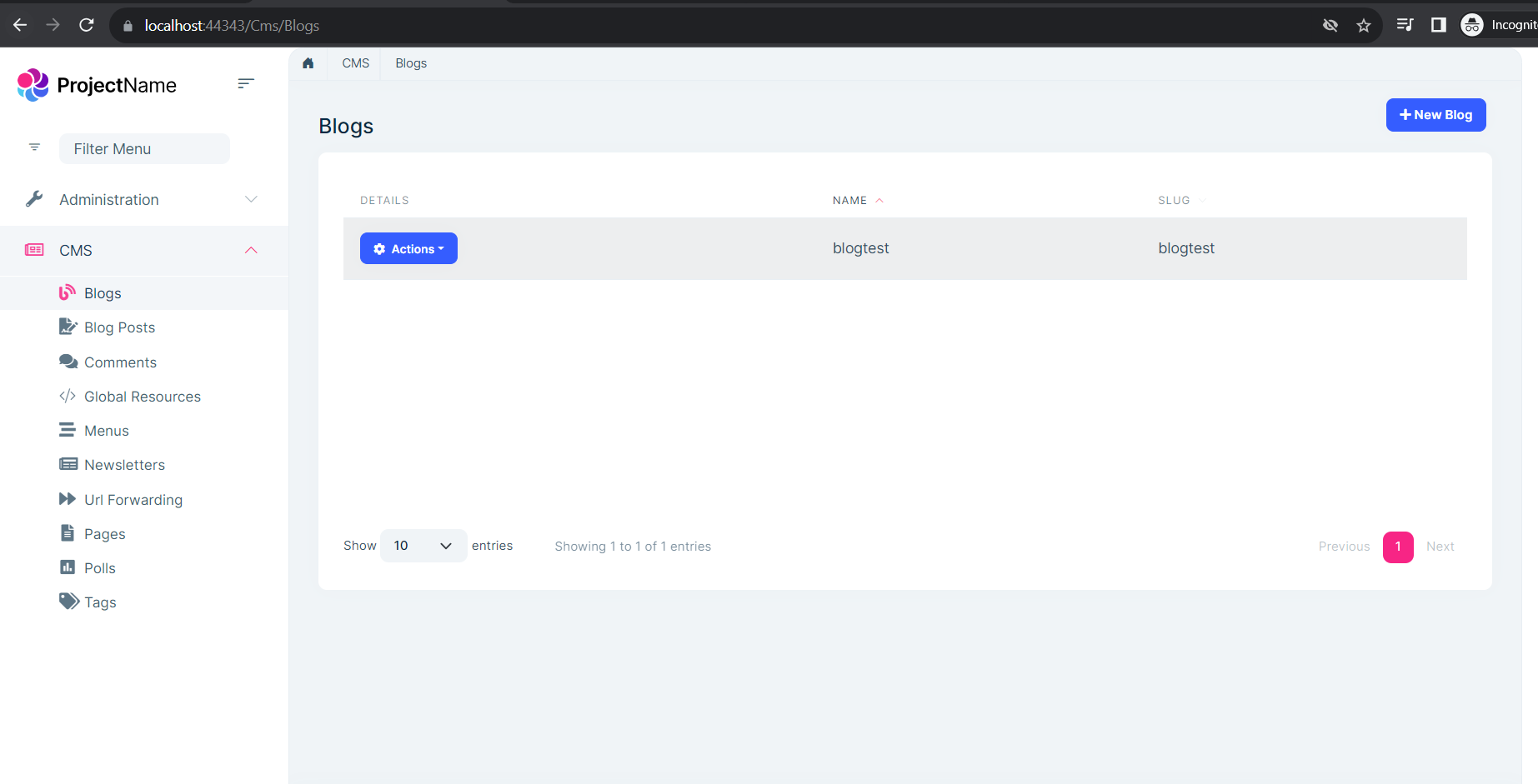Screen dimensions: 1538x784
Task: Open Global Resources in the sidebar
Action: click(143, 397)
